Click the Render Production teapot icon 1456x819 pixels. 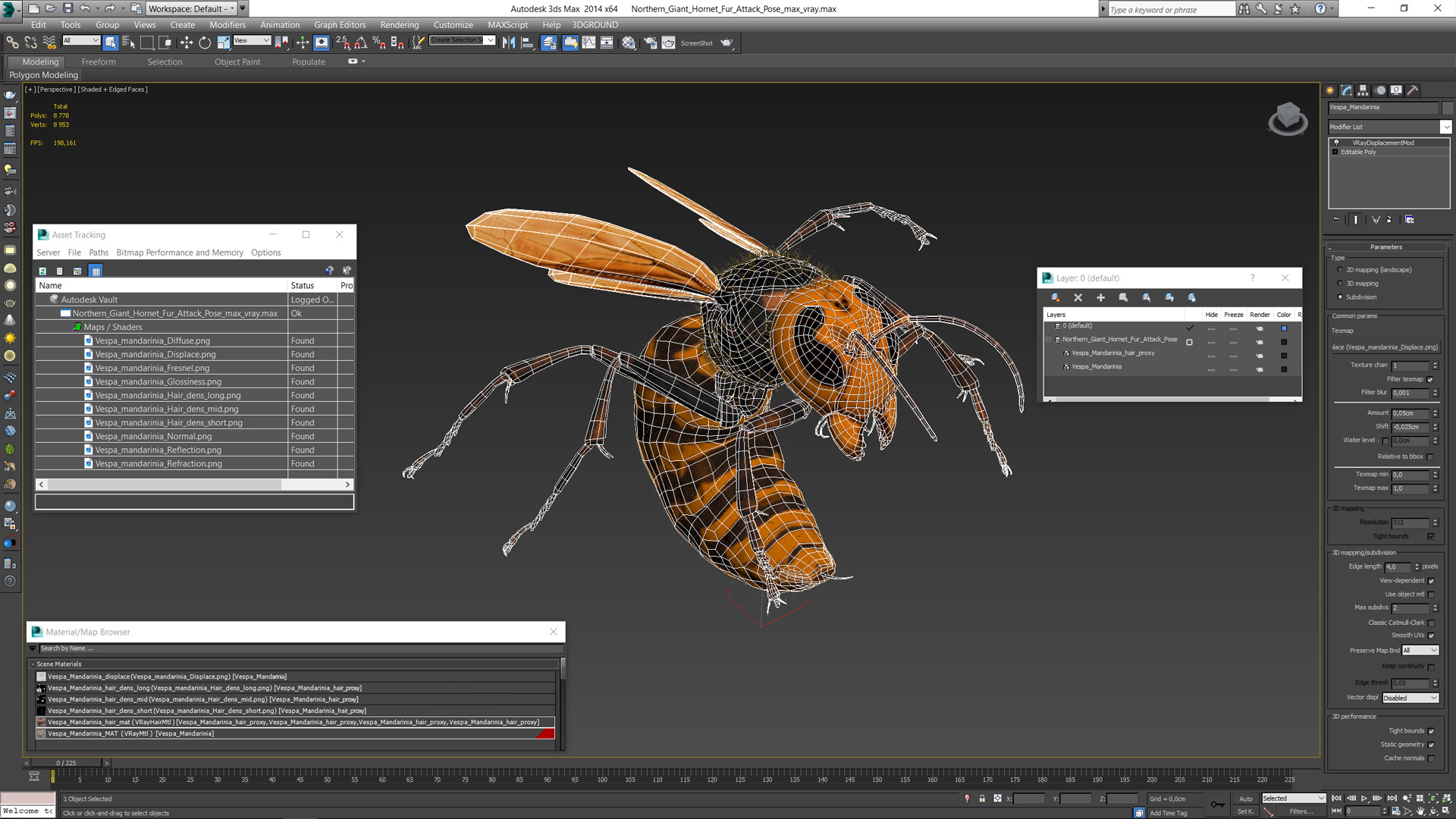(x=726, y=43)
